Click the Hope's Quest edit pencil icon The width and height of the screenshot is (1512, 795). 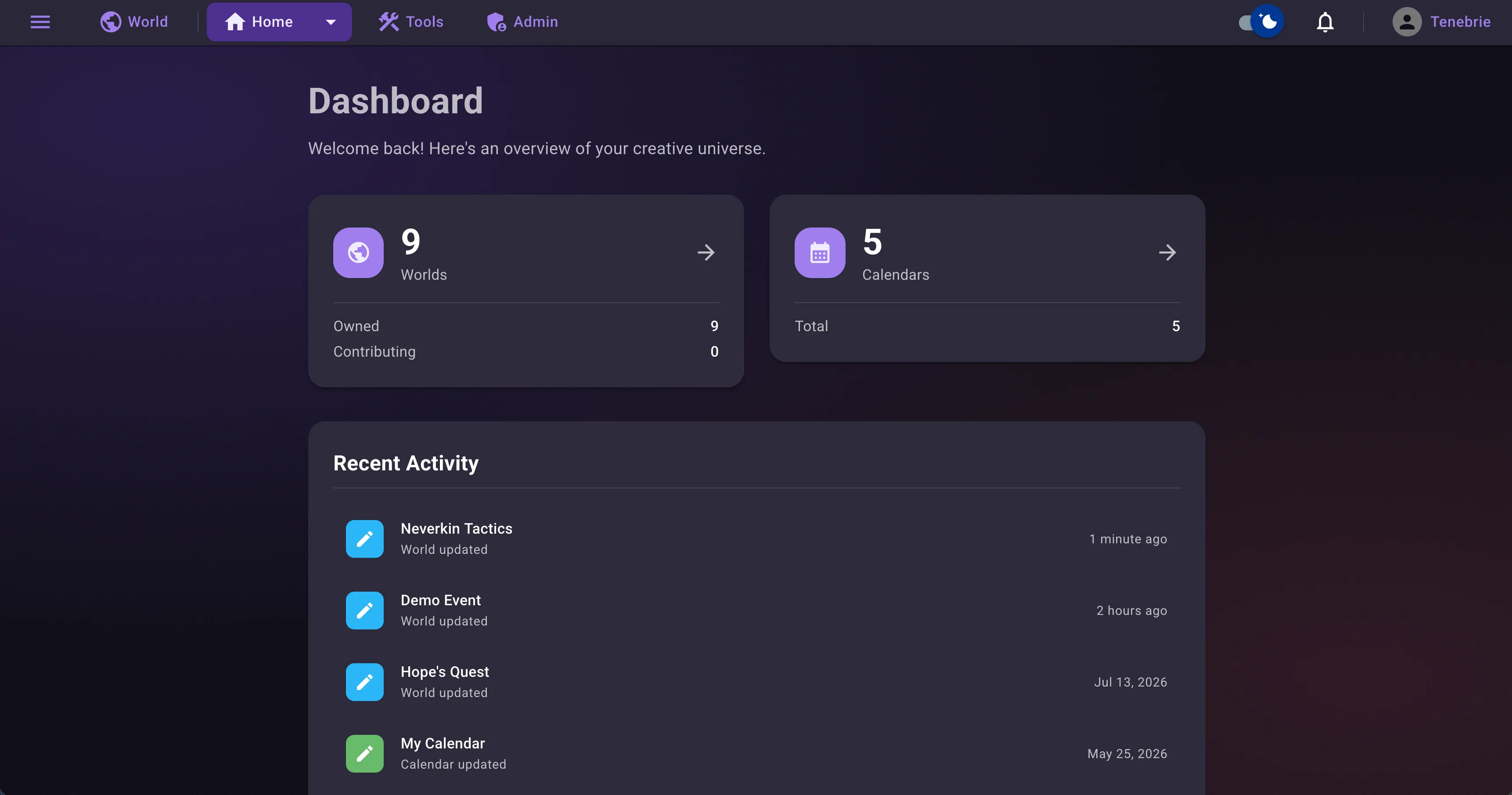click(x=364, y=682)
